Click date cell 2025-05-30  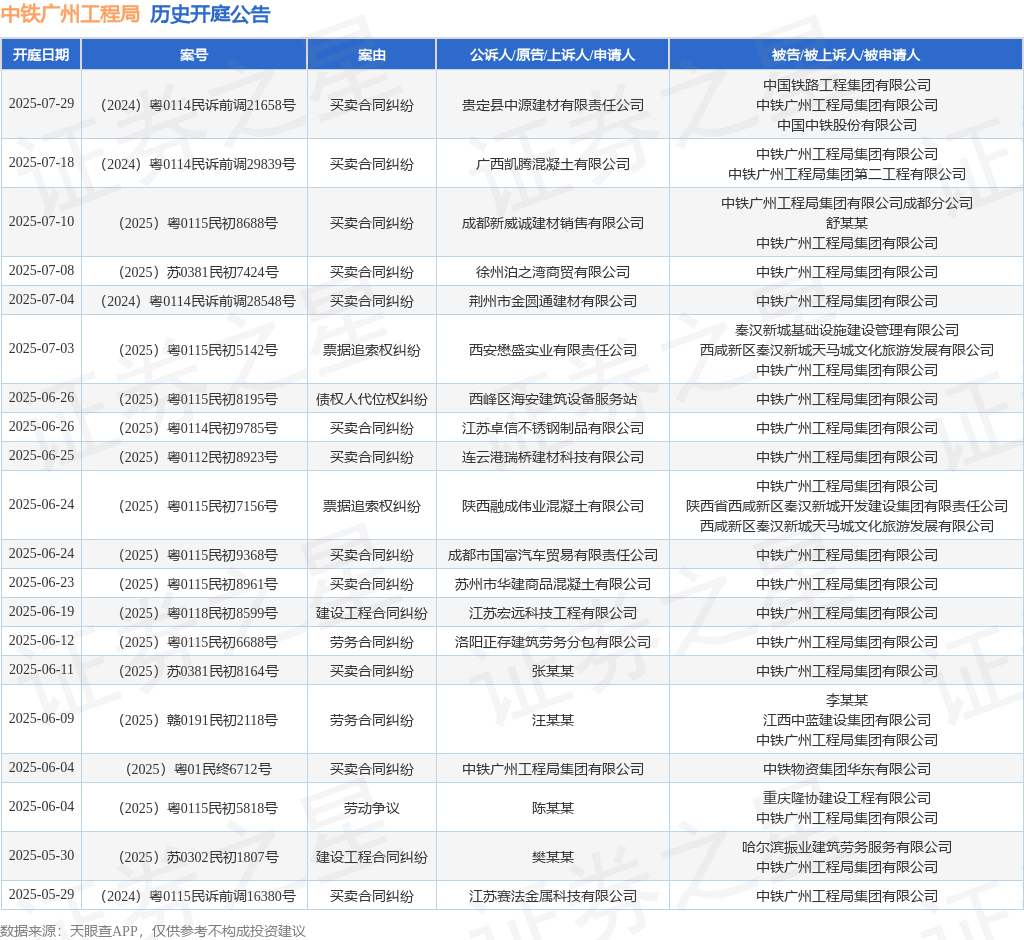[x=41, y=855]
